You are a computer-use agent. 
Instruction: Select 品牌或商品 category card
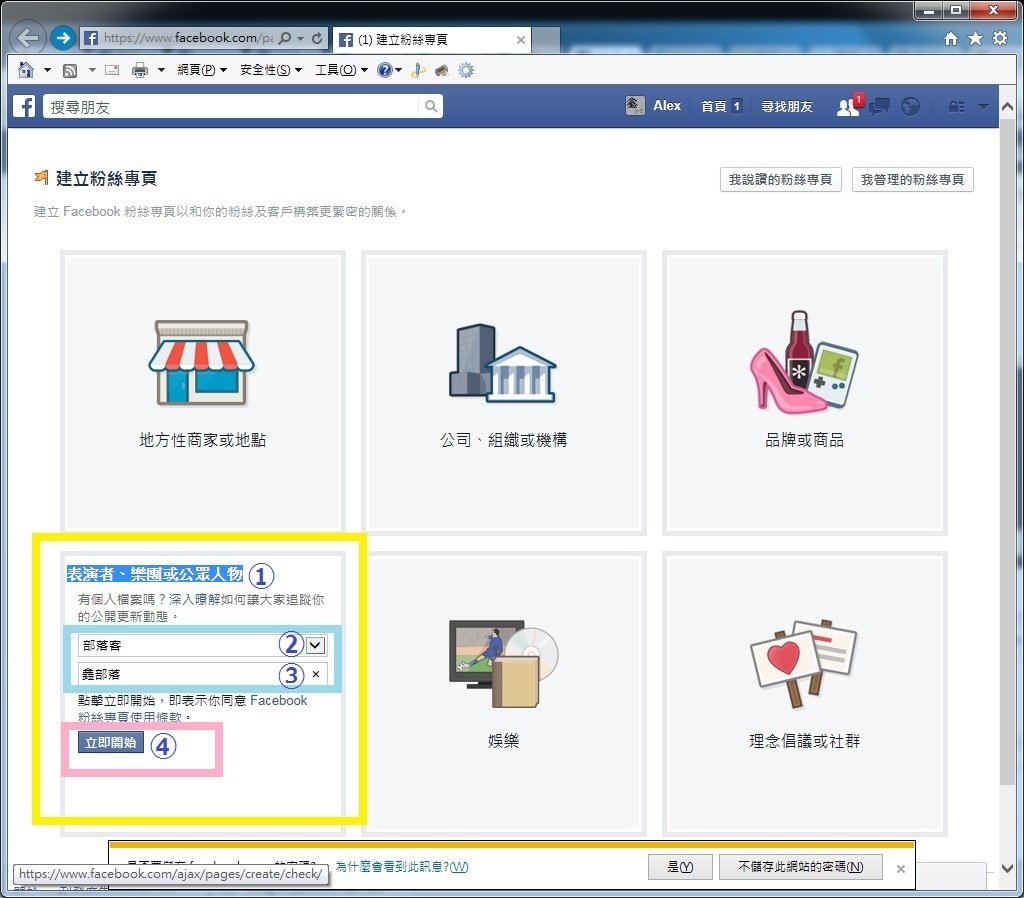805,392
